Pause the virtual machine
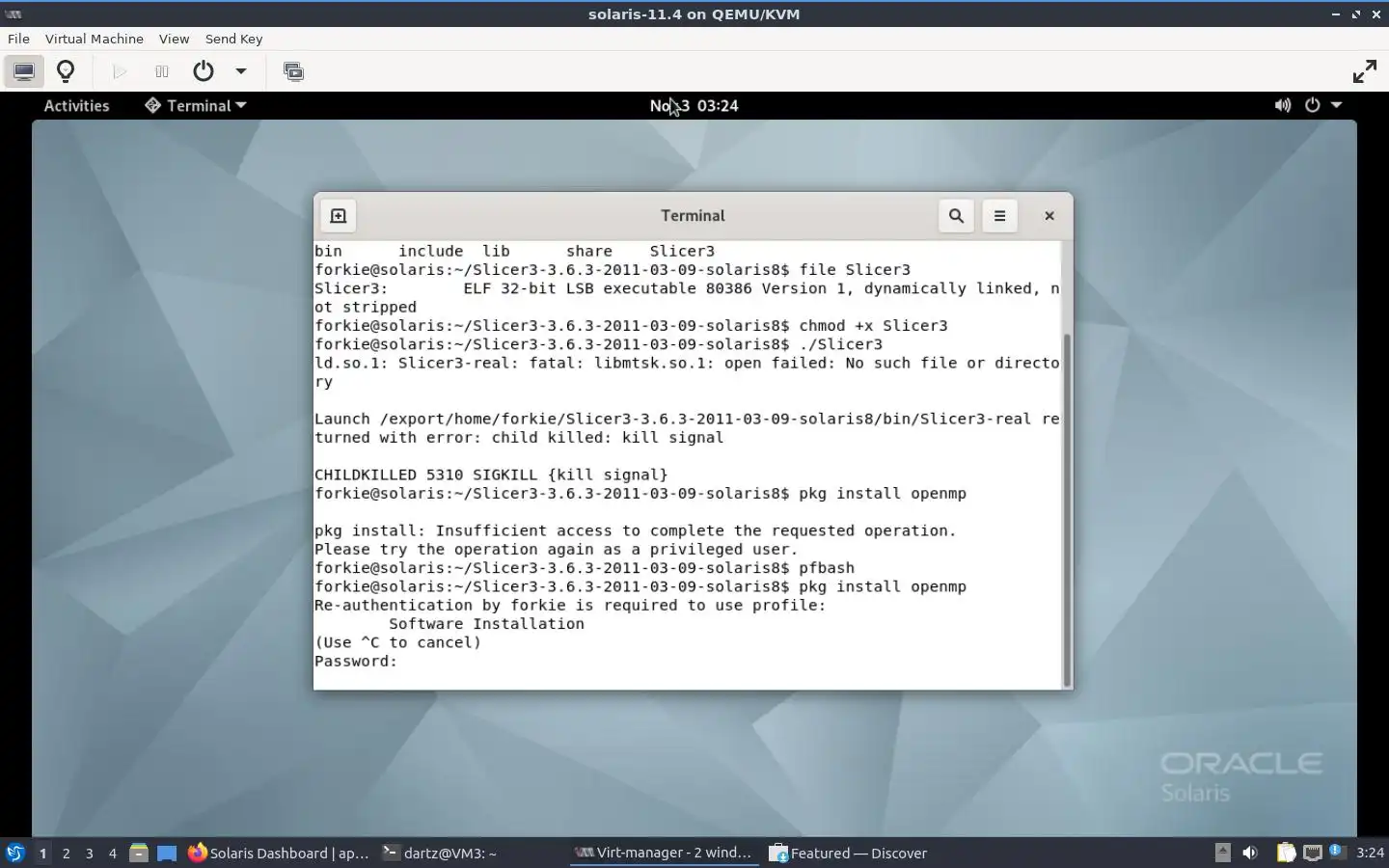Viewport: 1389px width, 868px height. (161, 71)
